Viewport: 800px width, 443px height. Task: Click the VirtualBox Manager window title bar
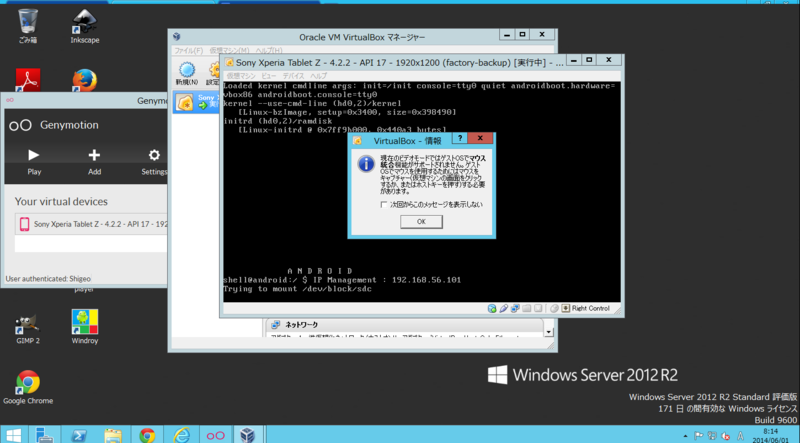click(362, 37)
